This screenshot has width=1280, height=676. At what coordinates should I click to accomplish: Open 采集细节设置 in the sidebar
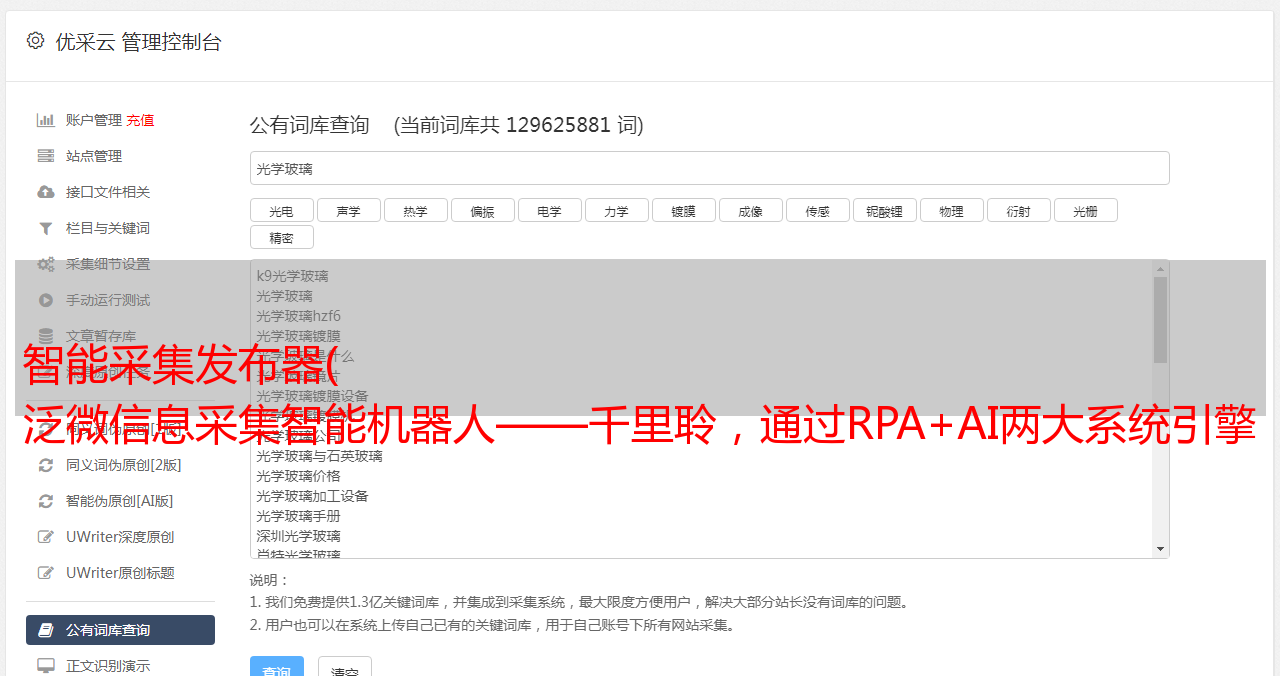tap(108, 264)
